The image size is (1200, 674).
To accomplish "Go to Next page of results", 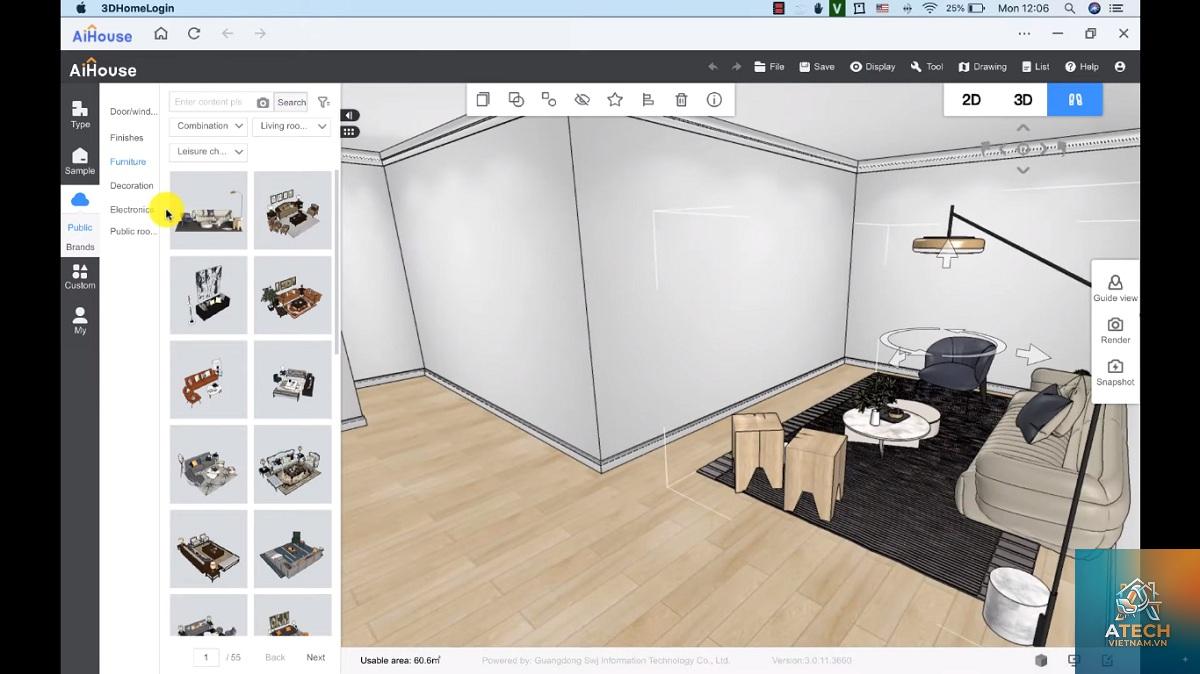I will 316,657.
